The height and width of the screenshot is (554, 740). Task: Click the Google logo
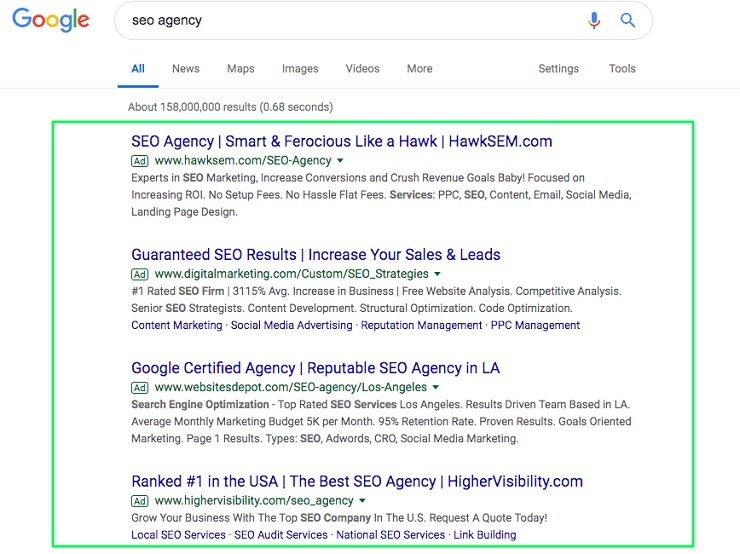pyautogui.click(x=50, y=20)
